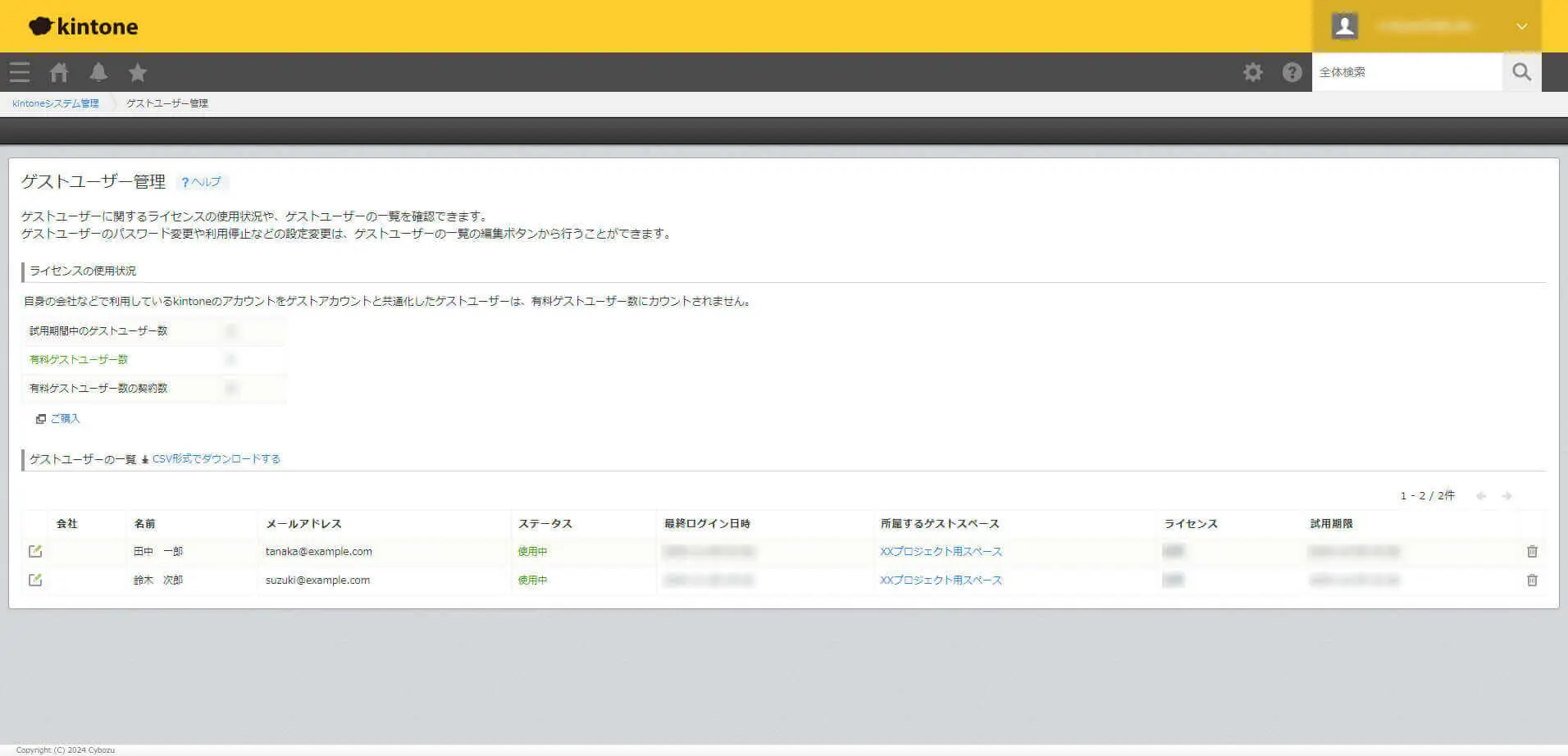1568x756 pixels.
Task: Click the 会社 column header
Action: 67,523
